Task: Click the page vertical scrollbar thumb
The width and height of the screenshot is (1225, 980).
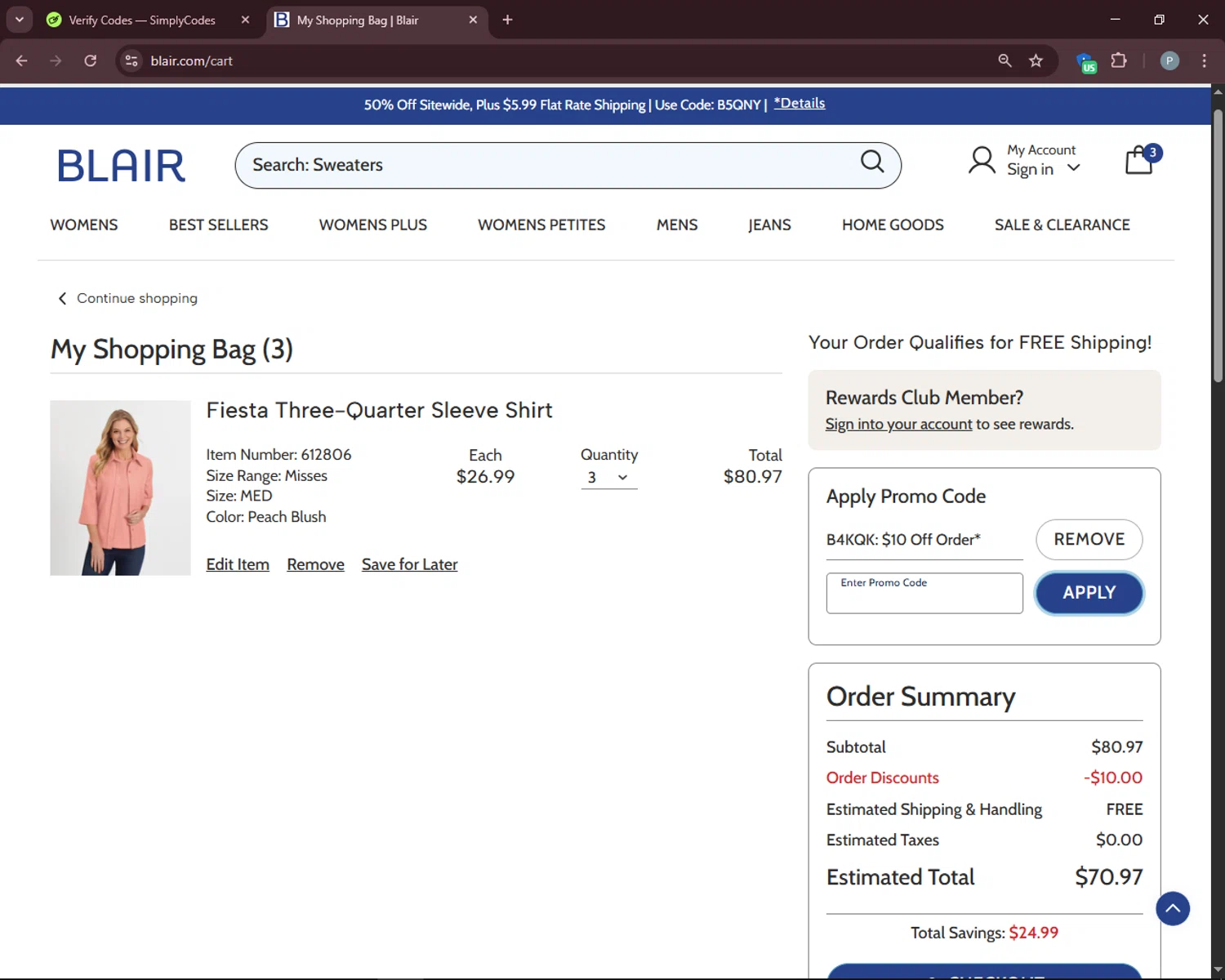Action: point(1218,245)
